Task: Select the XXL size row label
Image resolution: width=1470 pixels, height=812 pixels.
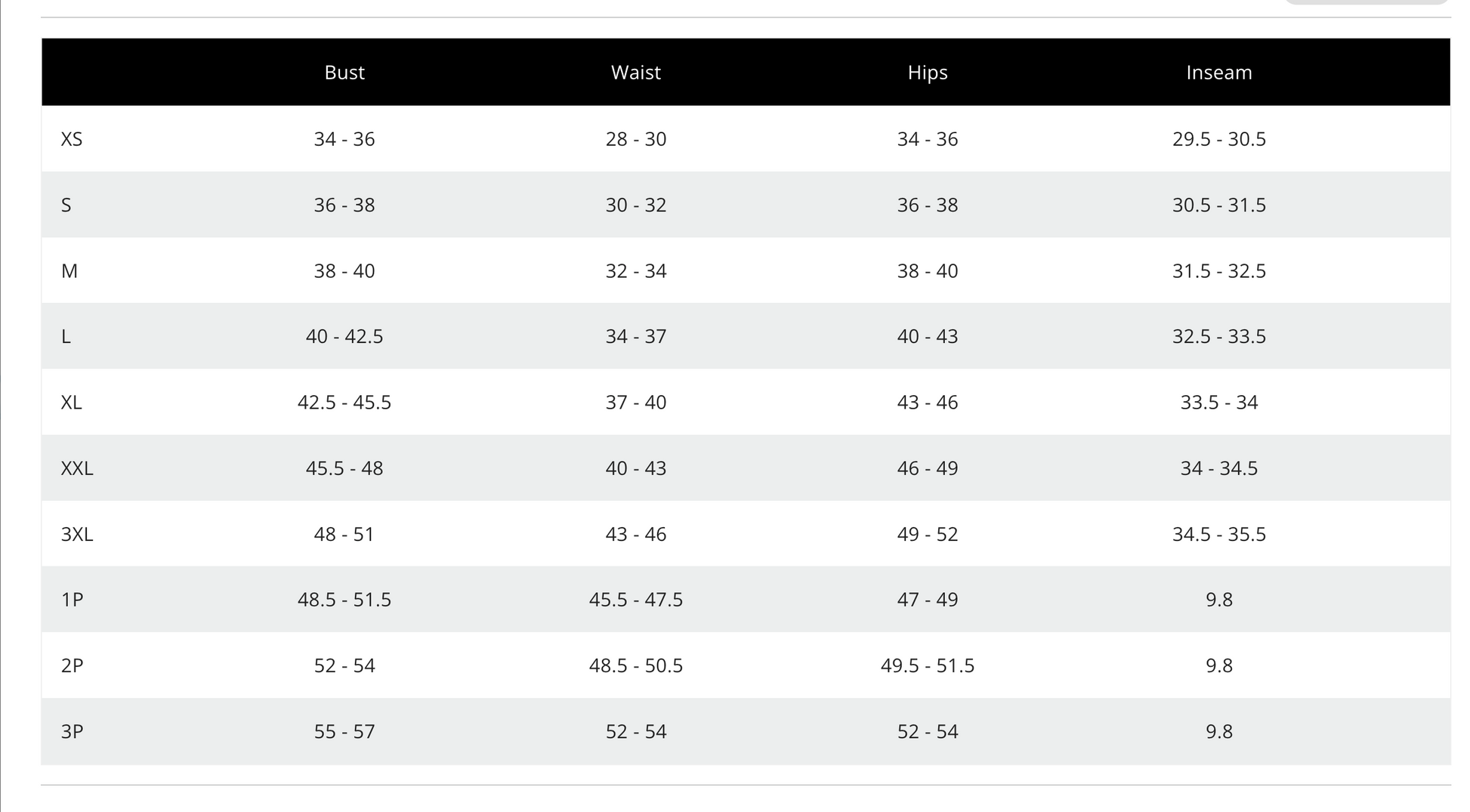Action: point(77,468)
